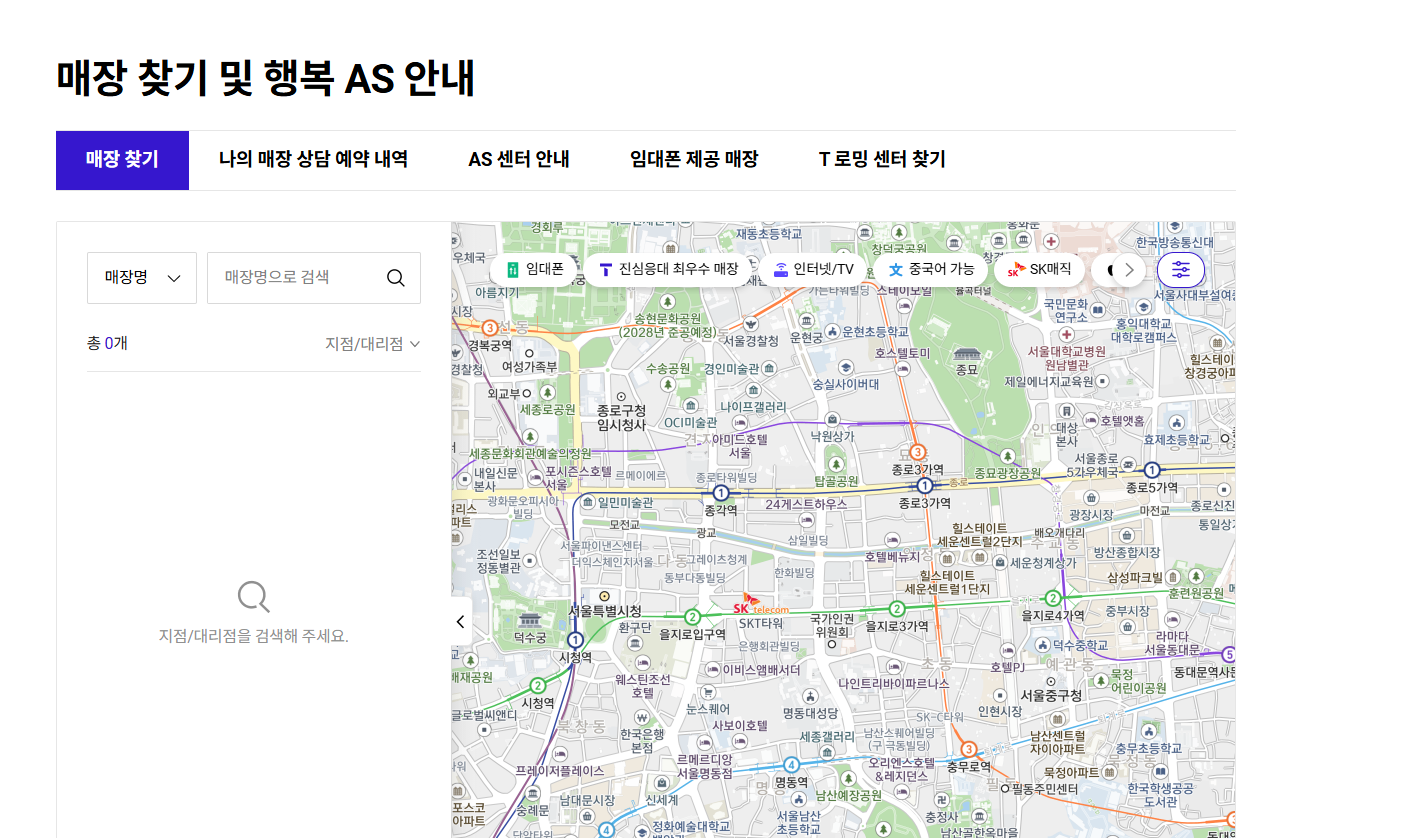Open the 지점/대리점 store type dropdown
The width and height of the screenshot is (1420, 838).
(x=372, y=344)
